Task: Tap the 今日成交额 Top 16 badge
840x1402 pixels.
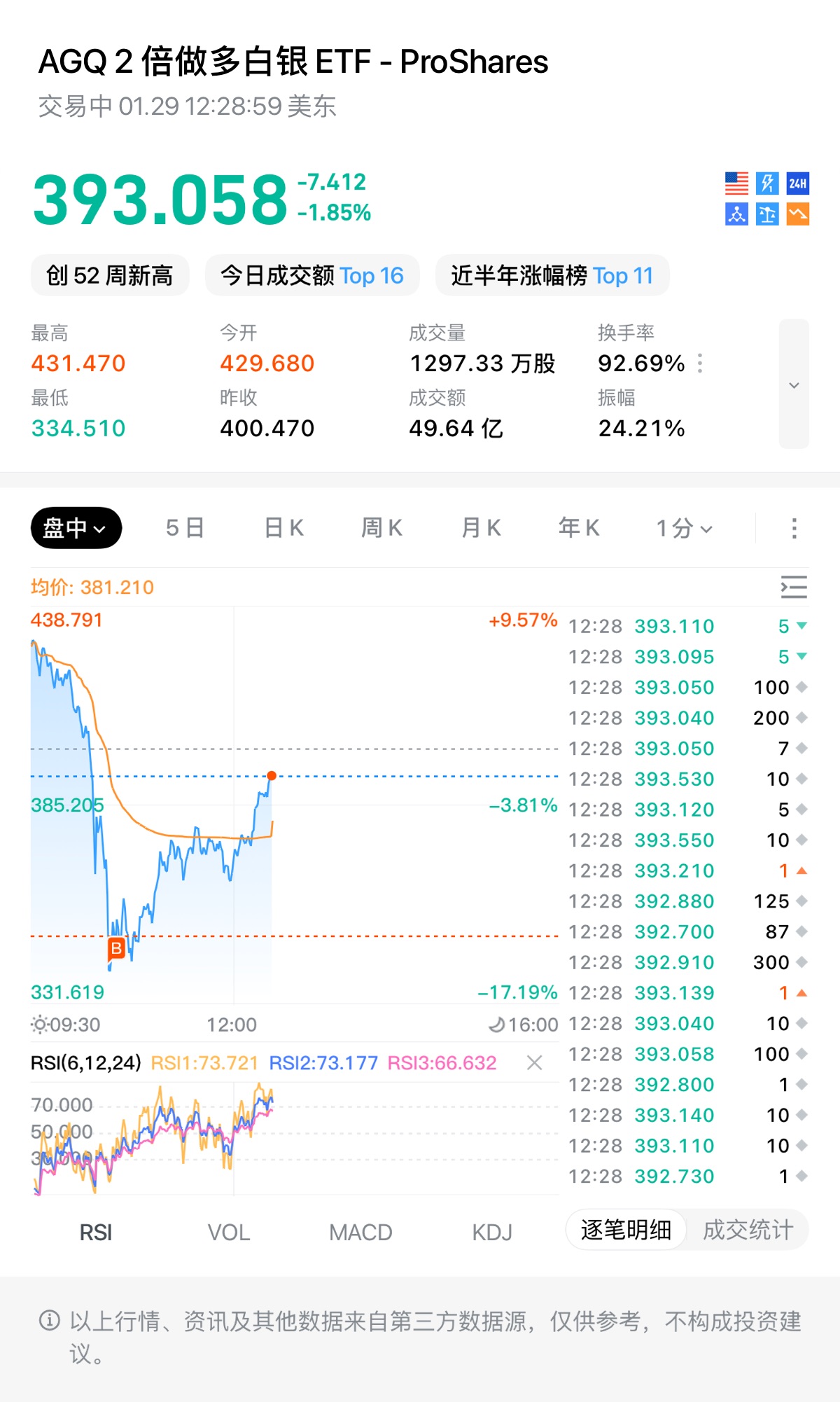Action: [x=312, y=276]
